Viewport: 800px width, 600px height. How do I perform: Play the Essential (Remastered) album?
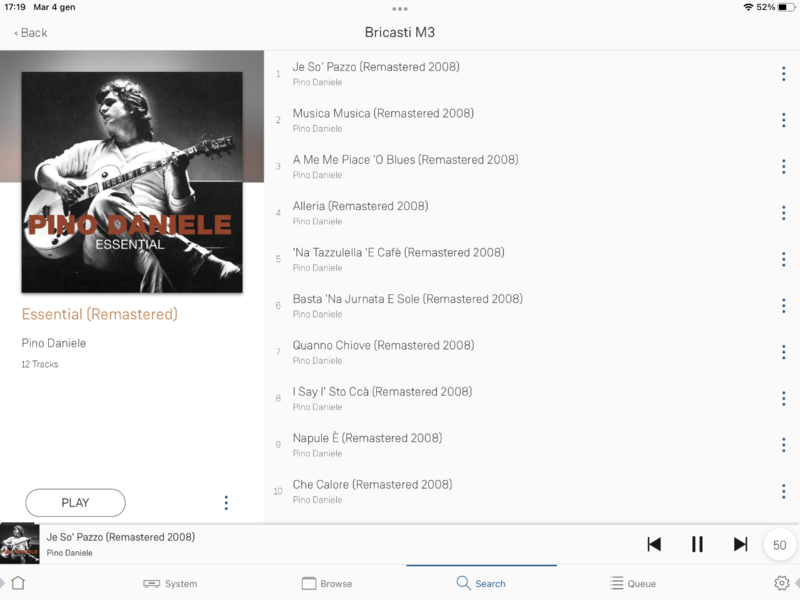76,503
